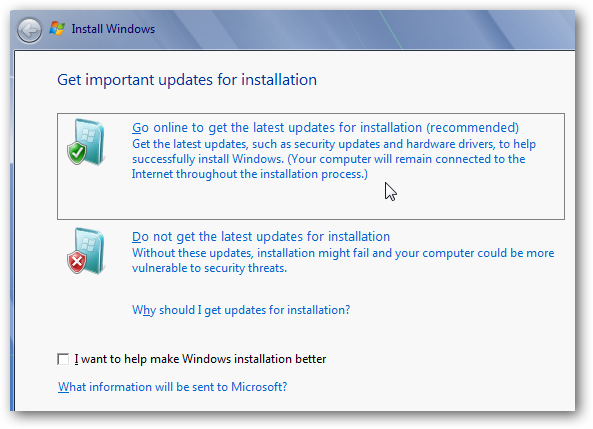This screenshot has width=593, height=429.
Task: Click the 'I want to help make Windows installation better' label
Action: click(x=200, y=359)
